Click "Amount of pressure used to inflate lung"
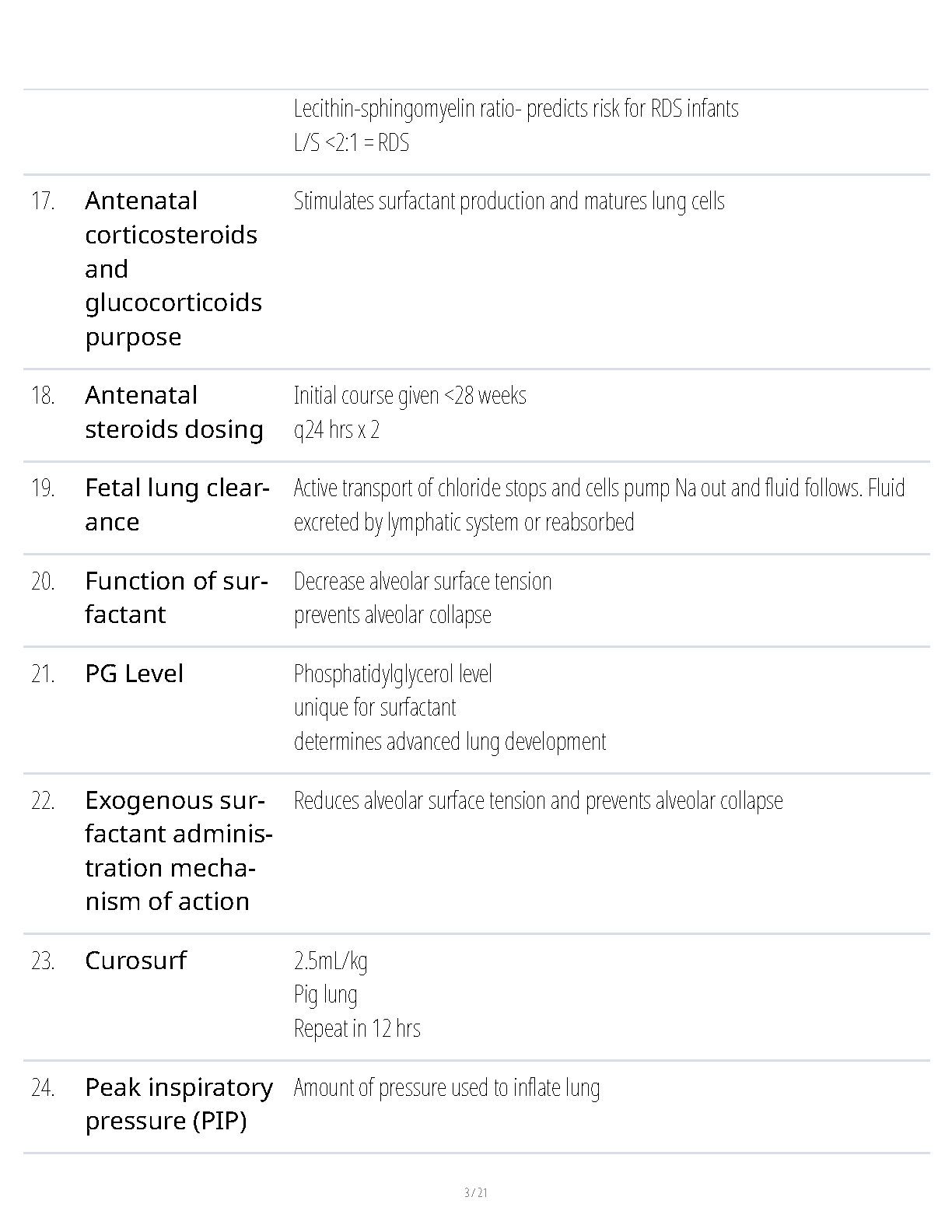 pyautogui.click(x=446, y=1087)
